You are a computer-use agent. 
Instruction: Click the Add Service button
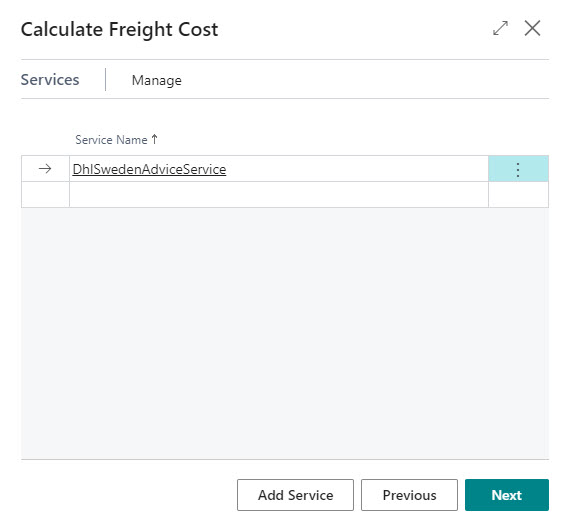coord(295,495)
